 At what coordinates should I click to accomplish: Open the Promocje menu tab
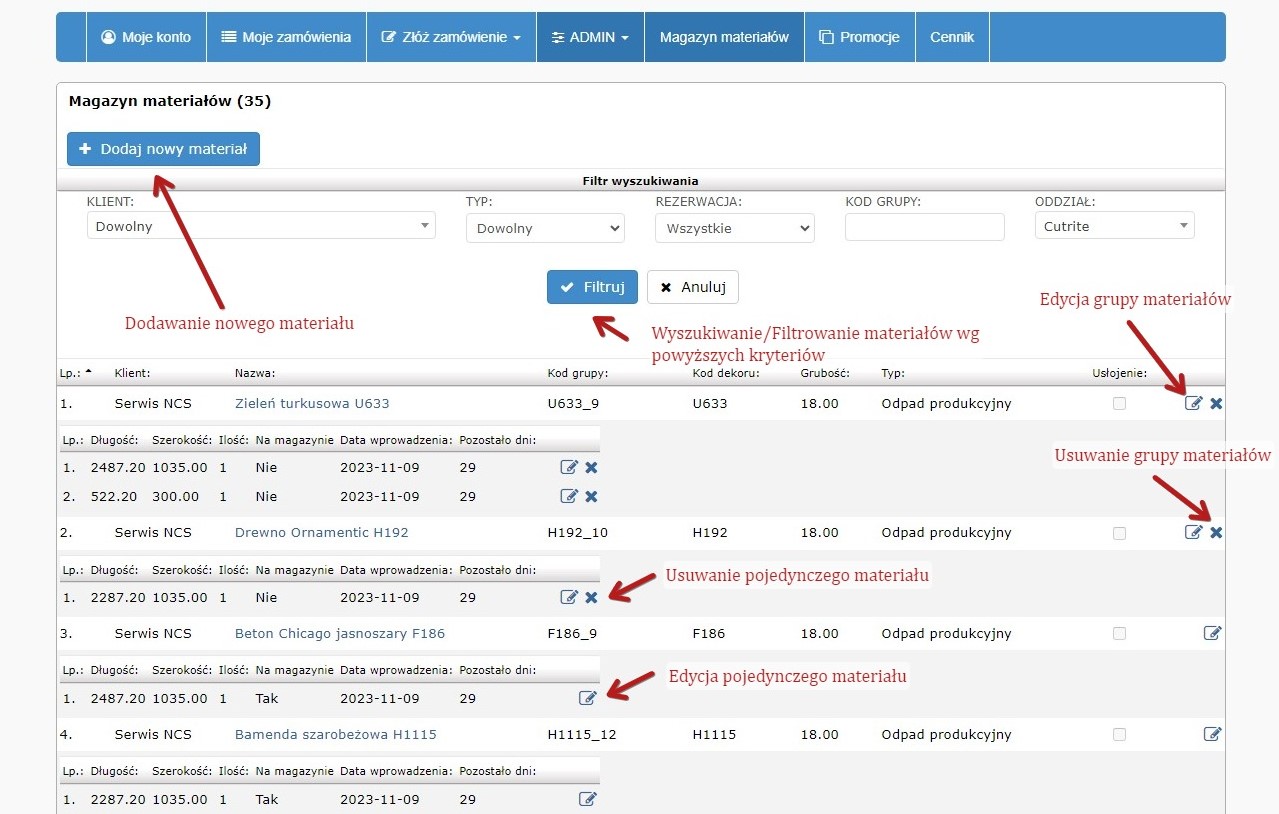859,37
